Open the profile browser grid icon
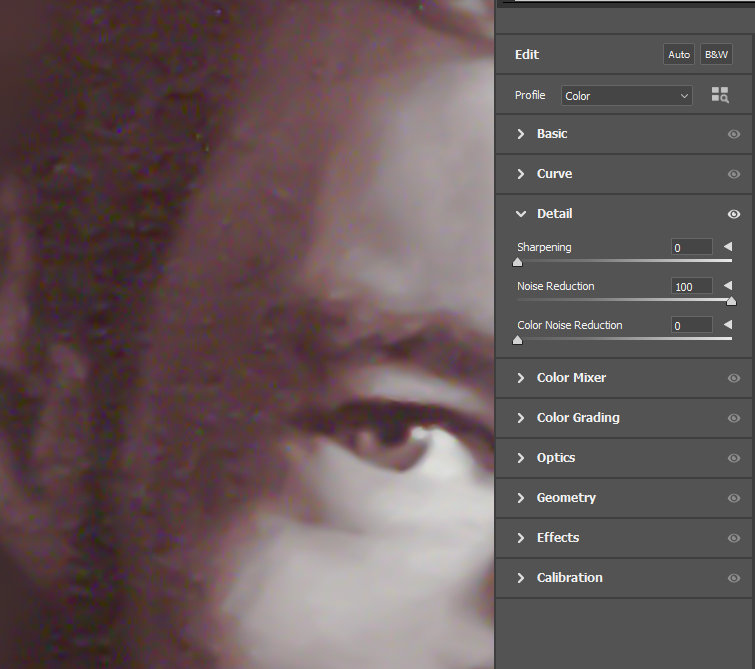The width and height of the screenshot is (755, 669). coord(720,95)
